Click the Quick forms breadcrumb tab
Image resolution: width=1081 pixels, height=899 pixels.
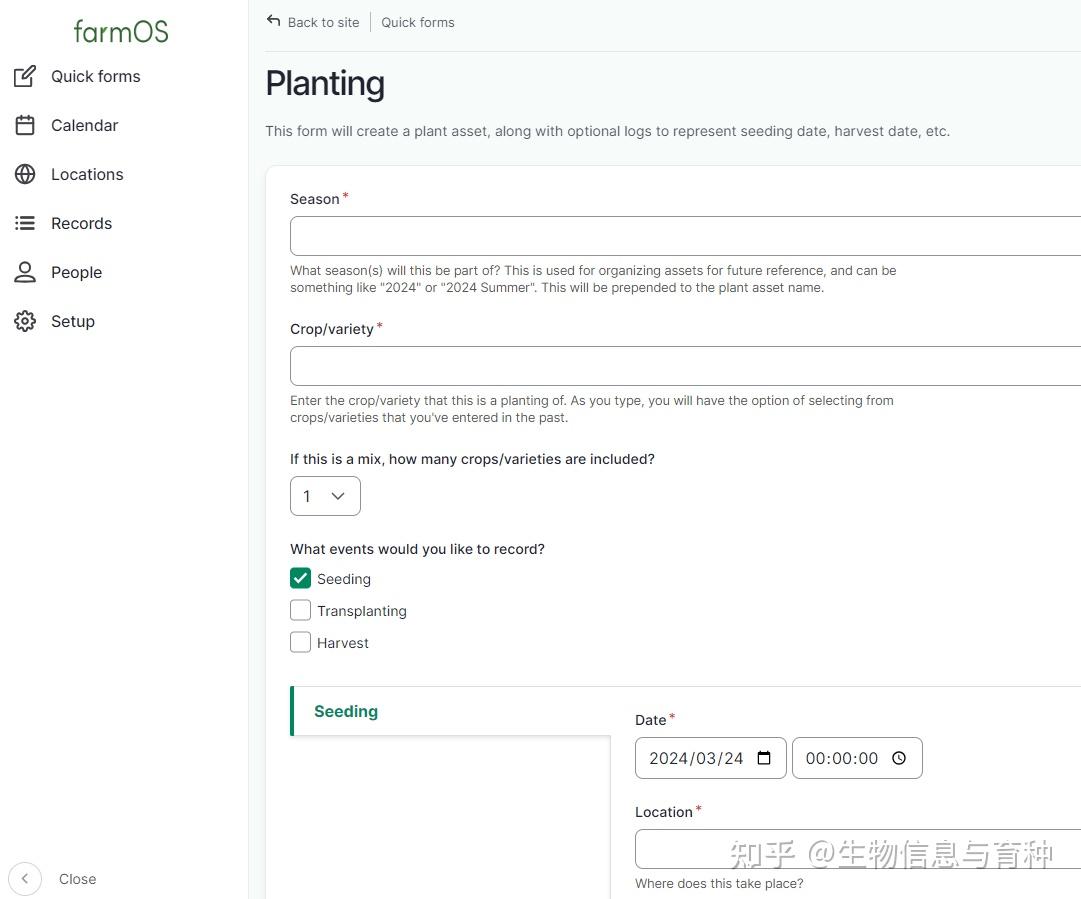coord(418,22)
